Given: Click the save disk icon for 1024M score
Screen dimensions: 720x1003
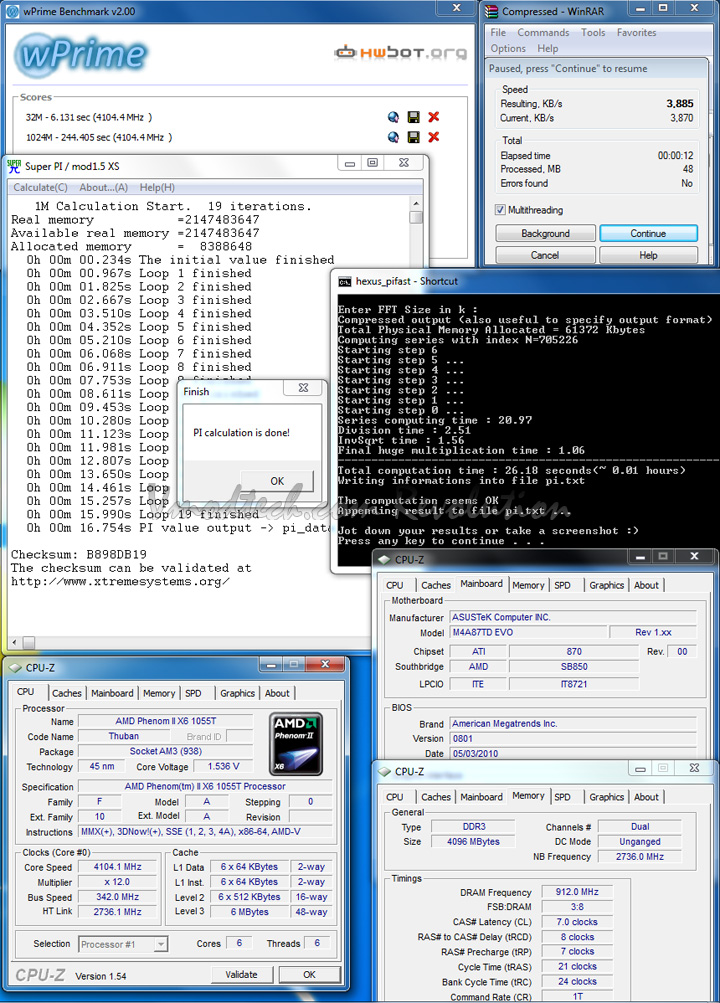Looking at the screenshot, I should 414,137.
